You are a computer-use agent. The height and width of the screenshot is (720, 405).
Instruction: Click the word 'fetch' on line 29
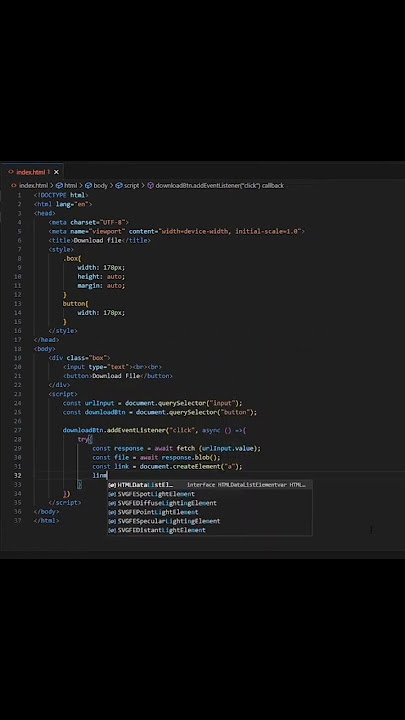pyautogui.click(x=186, y=448)
